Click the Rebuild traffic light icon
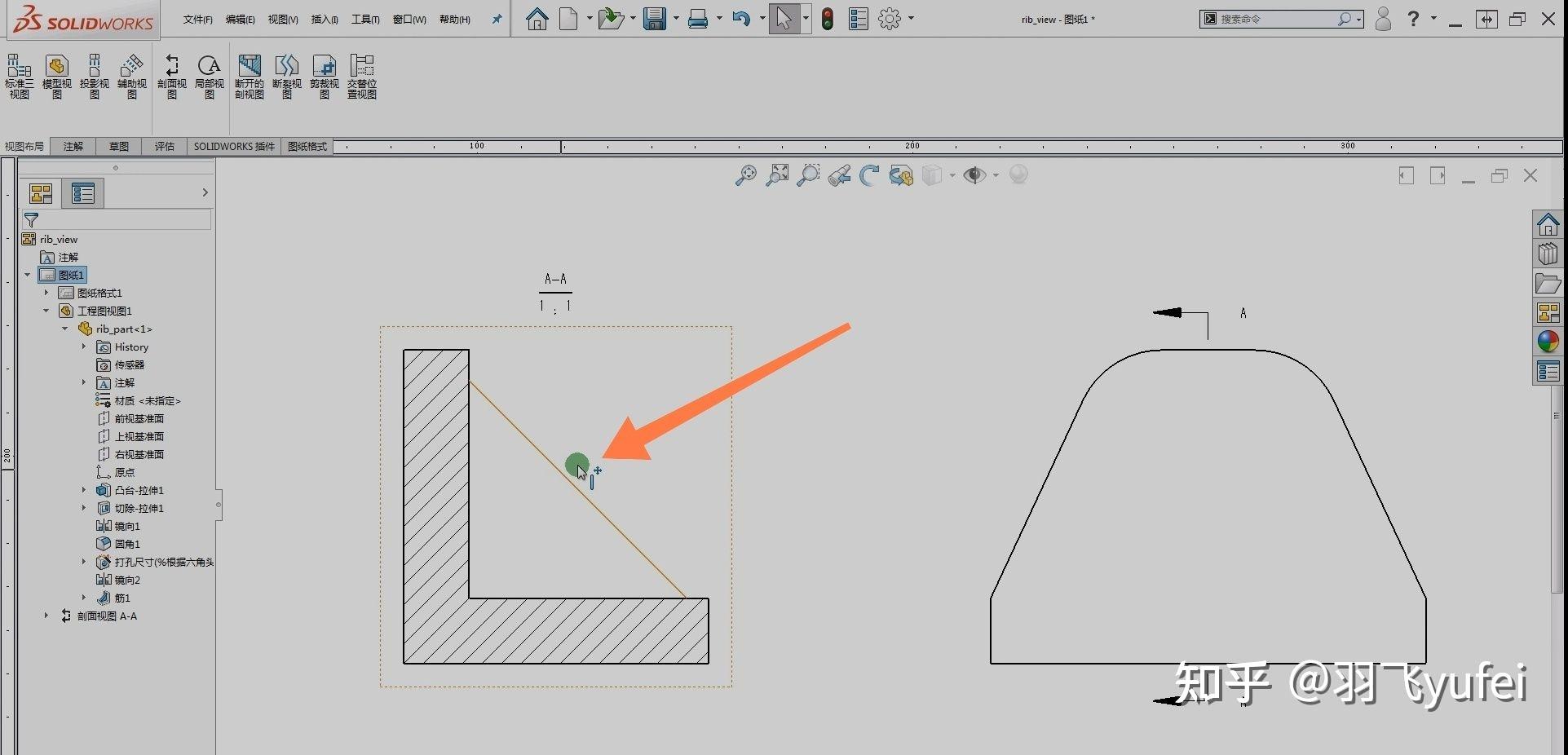 827,19
